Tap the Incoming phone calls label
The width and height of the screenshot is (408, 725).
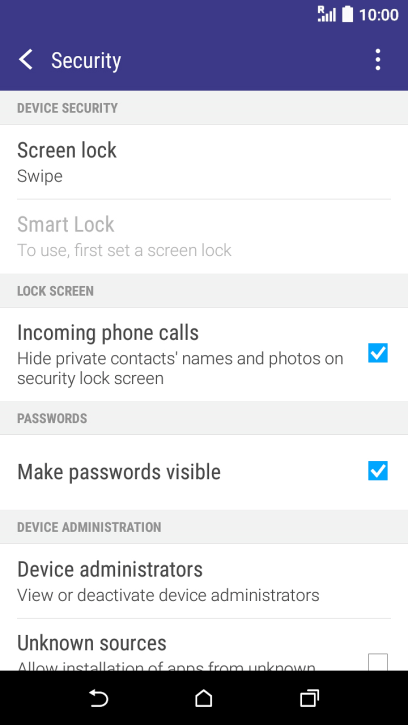pos(108,333)
